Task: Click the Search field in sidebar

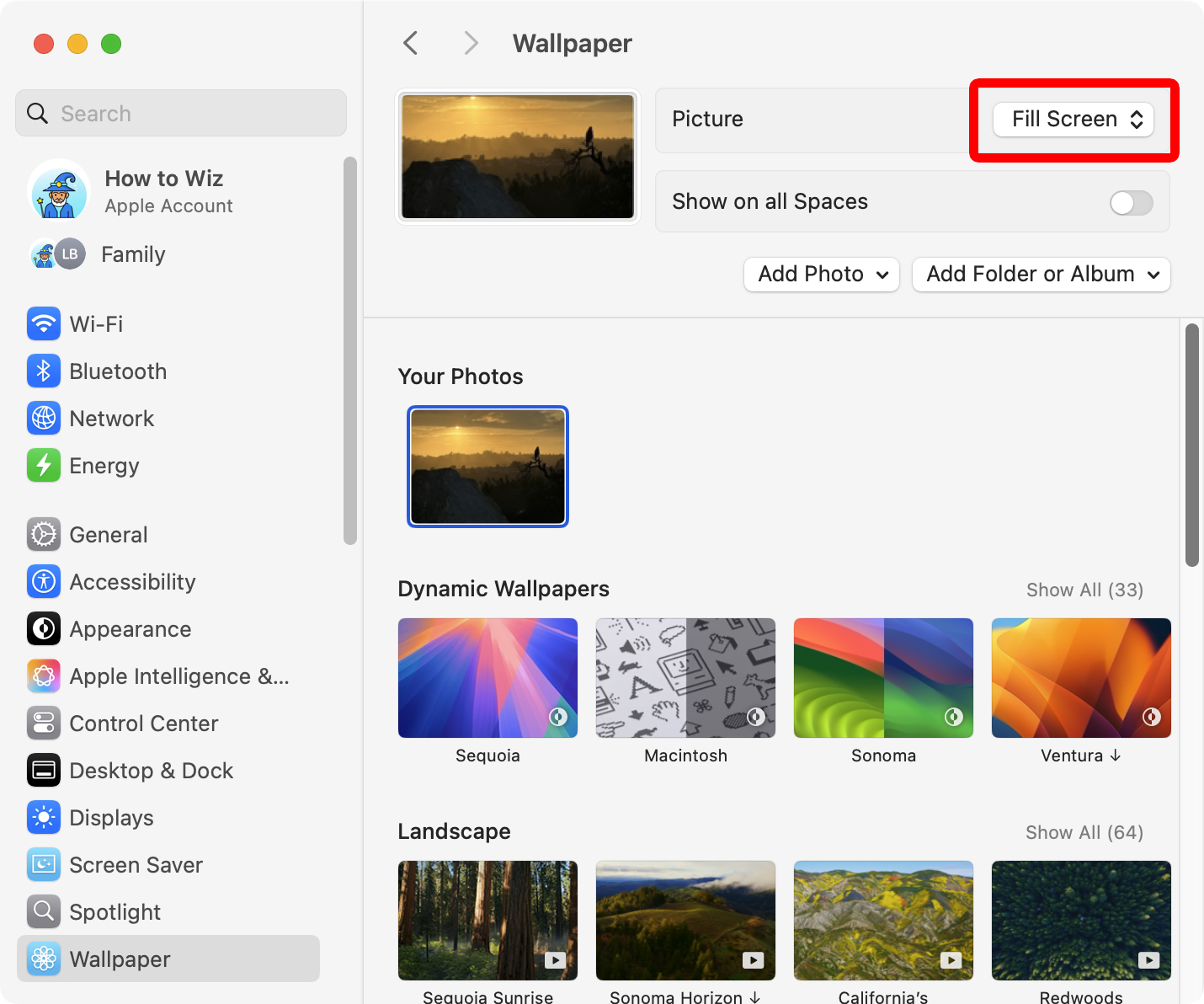Action: pos(181,114)
